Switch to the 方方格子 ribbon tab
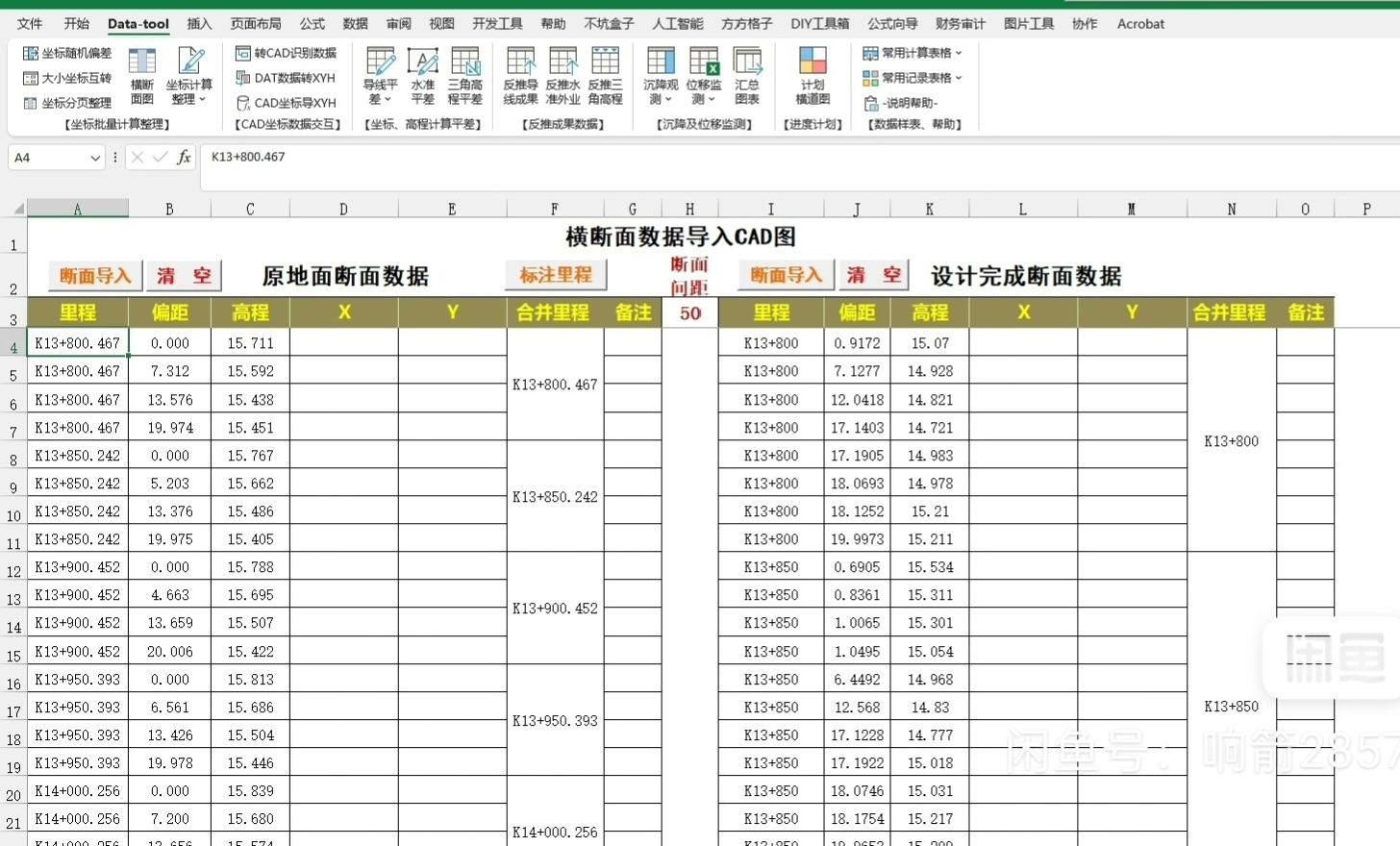This screenshot has height=846, width=1400. coord(747,23)
